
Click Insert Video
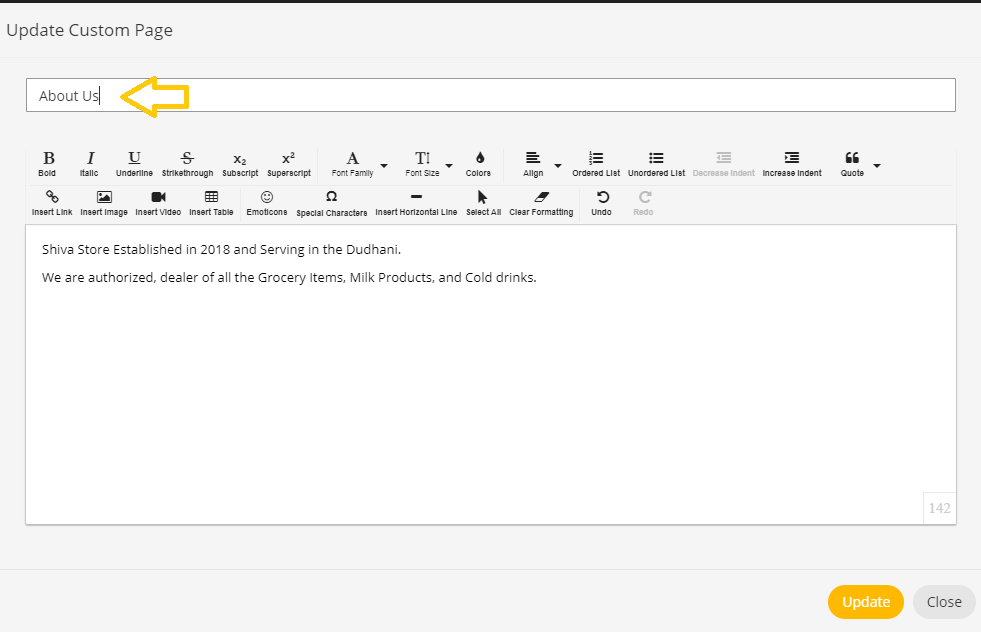(158, 203)
